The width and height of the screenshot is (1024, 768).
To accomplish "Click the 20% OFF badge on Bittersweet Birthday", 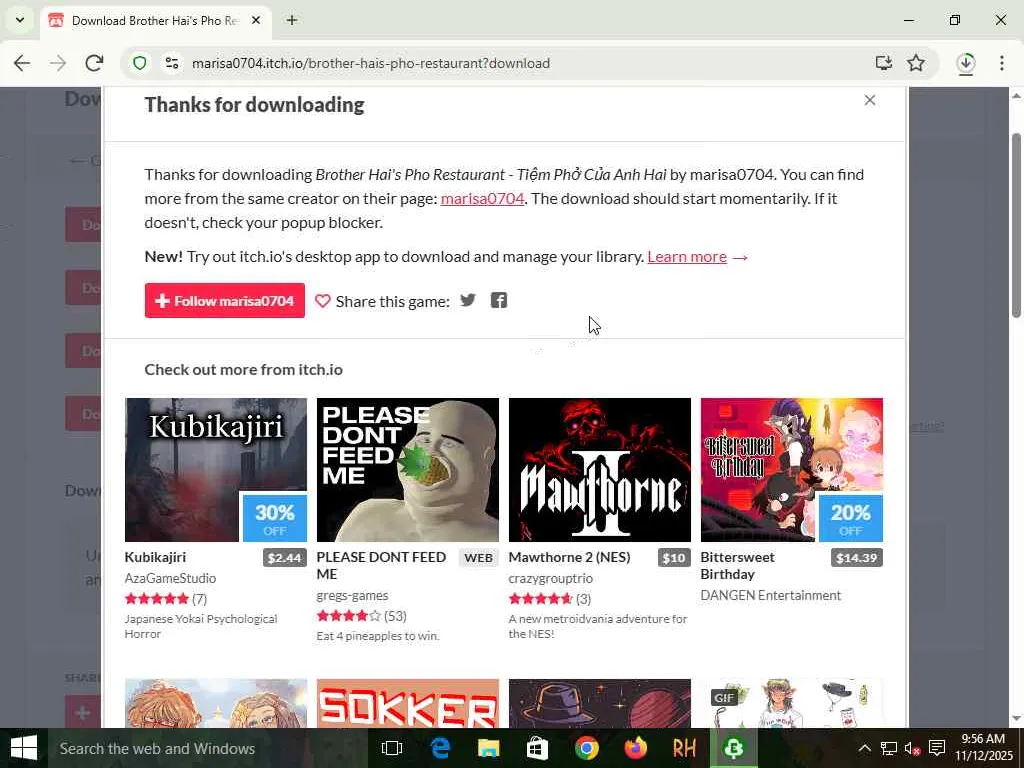I will (850, 519).
